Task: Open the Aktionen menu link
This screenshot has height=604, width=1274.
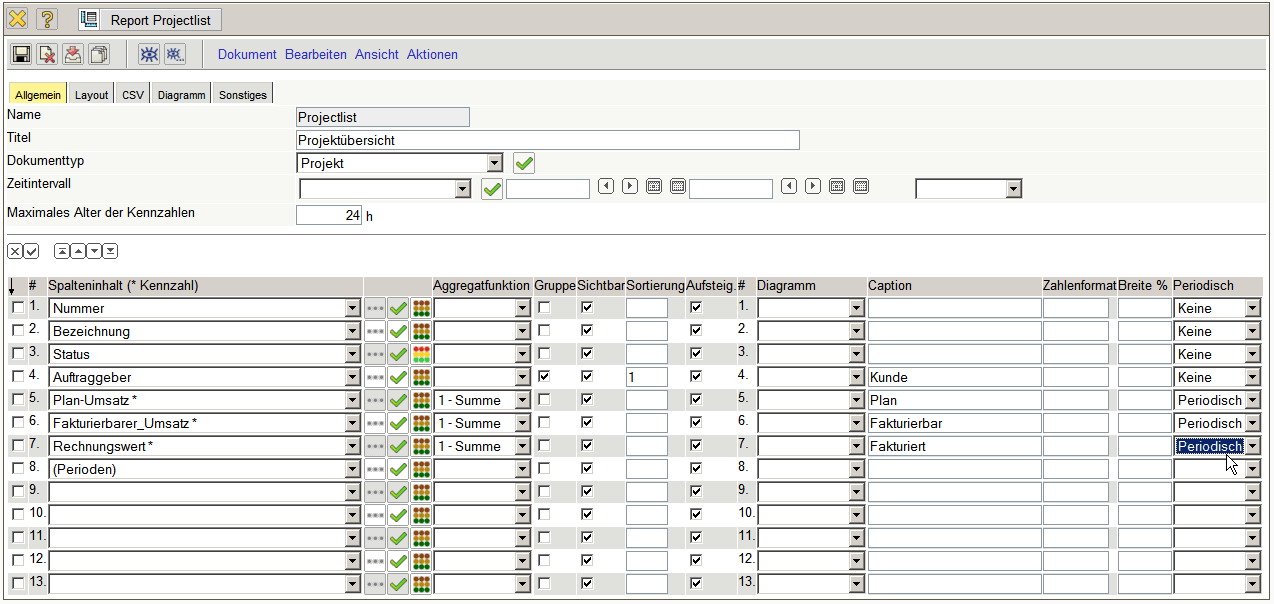Action: click(x=432, y=55)
